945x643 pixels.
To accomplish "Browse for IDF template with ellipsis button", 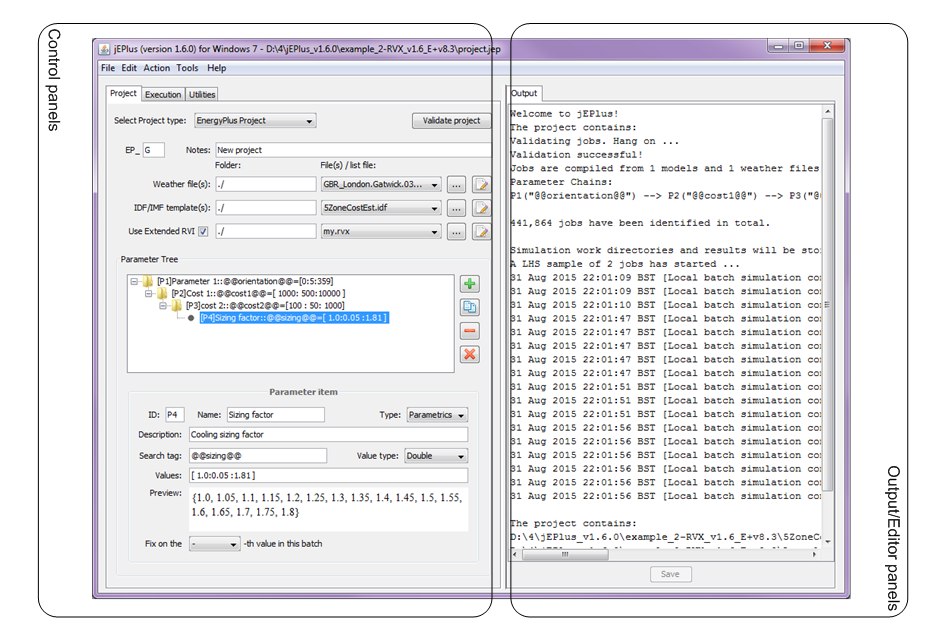I will point(456,208).
